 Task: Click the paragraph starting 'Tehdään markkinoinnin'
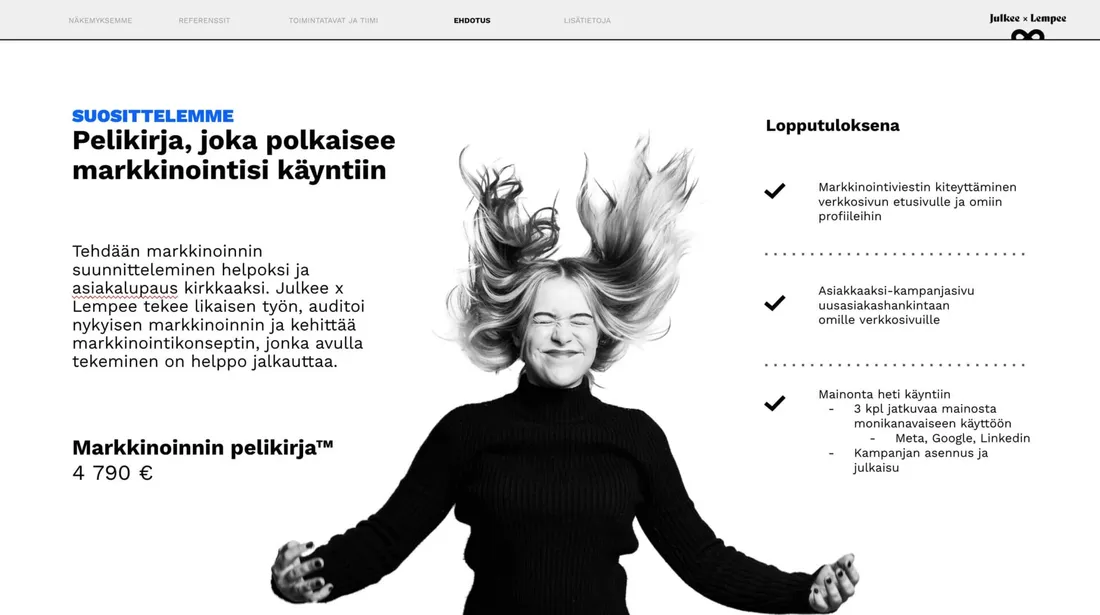[x=218, y=306]
